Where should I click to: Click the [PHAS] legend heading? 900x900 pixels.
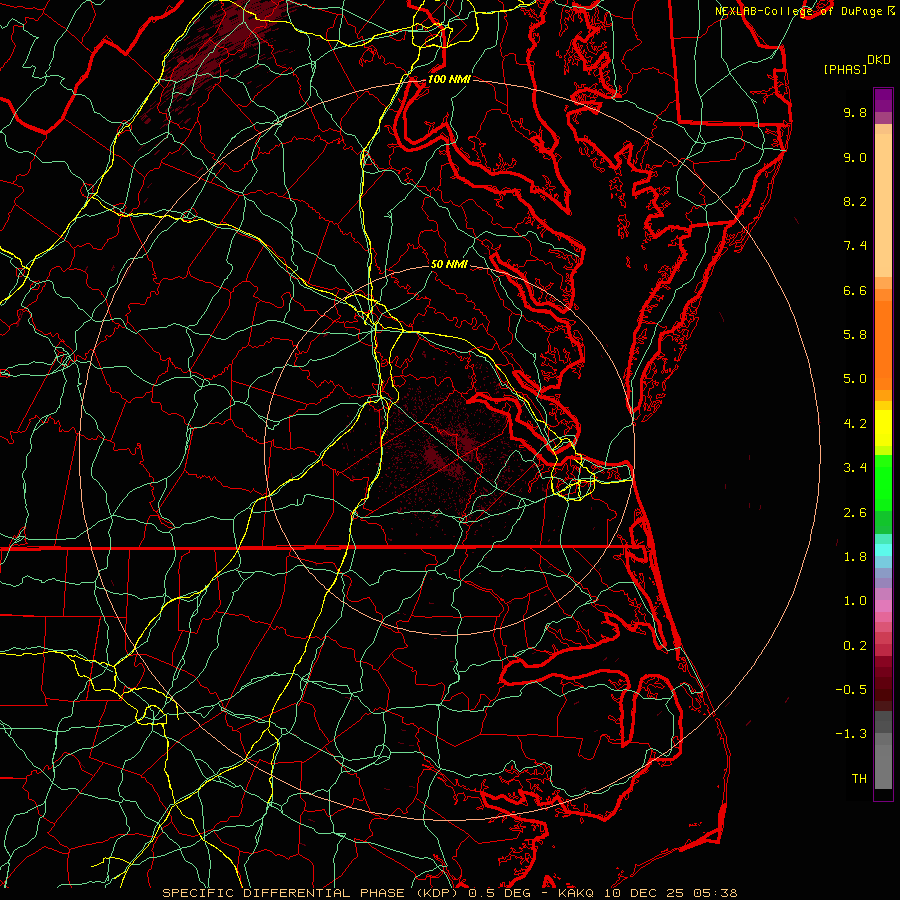[x=845, y=69]
